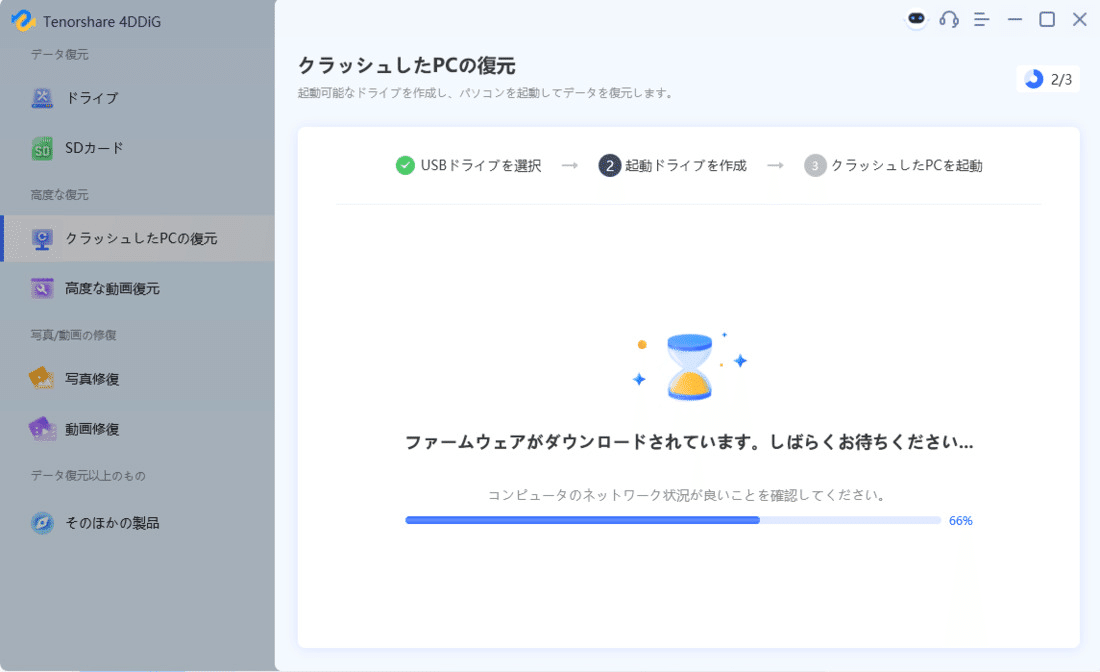Open the chatbot assistant icon in title bar

[916, 19]
